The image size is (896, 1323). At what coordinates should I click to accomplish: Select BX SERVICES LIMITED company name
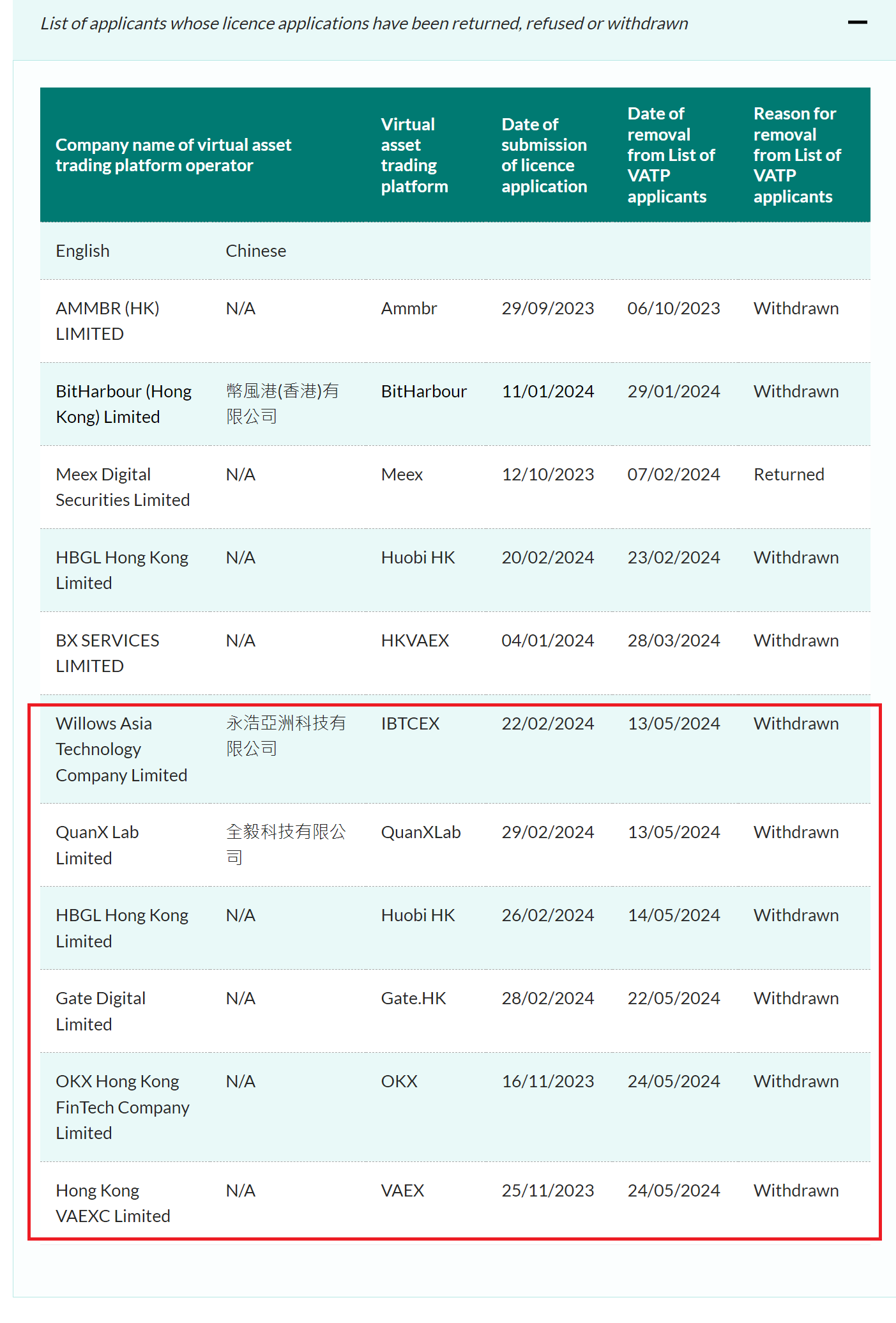pos(107,653)
